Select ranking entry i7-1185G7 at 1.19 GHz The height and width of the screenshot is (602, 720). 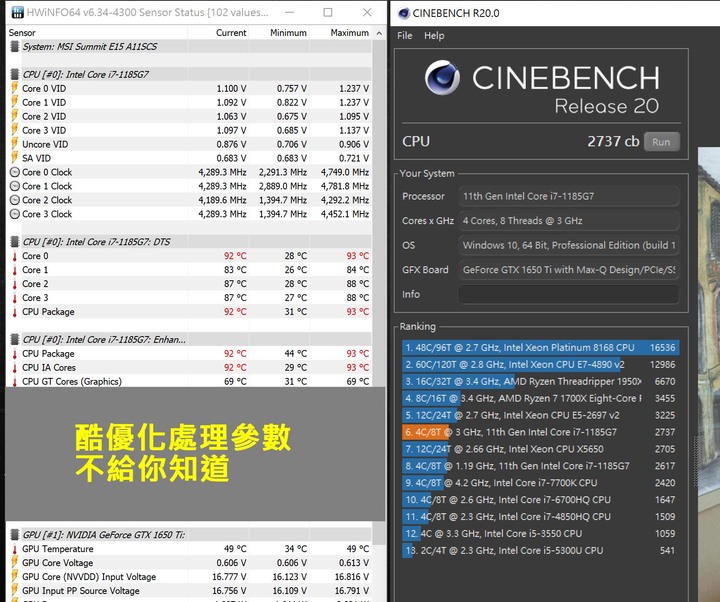(540, 466)
